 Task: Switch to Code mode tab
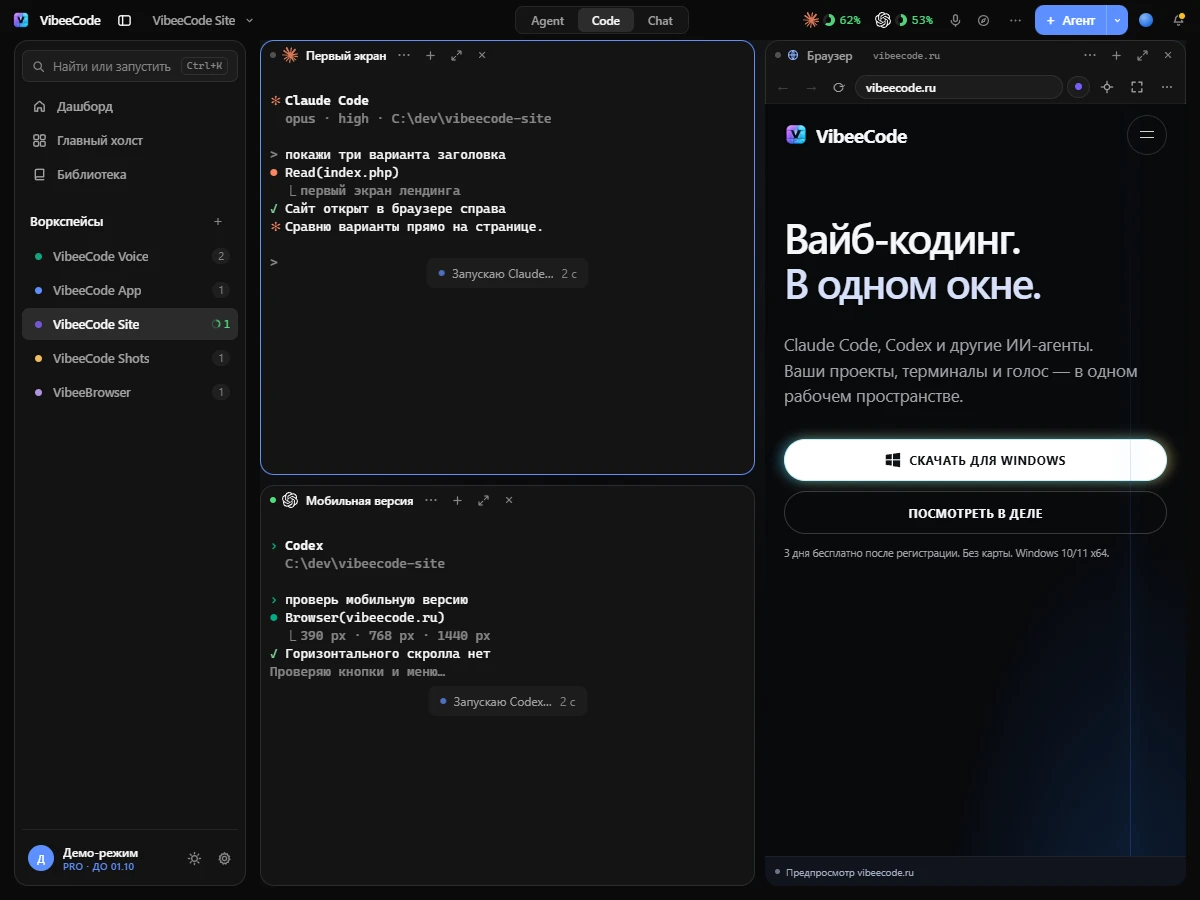[606, 20]
